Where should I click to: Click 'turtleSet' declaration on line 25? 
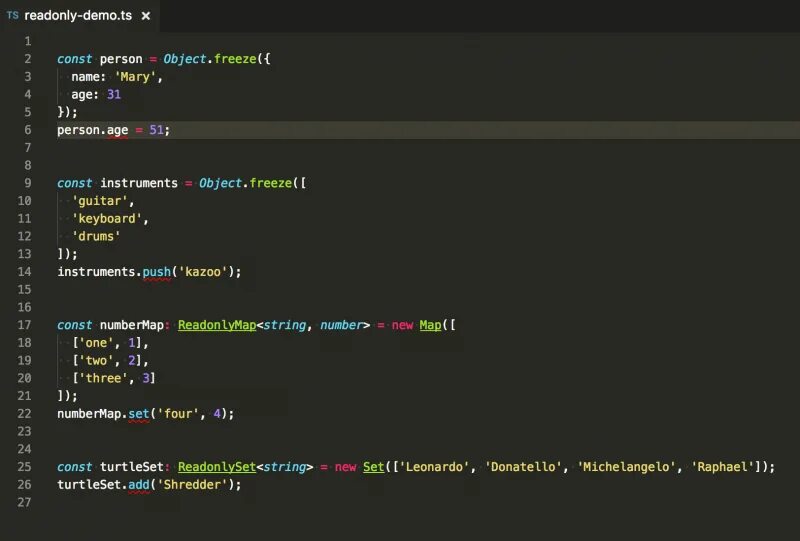[x=132, y=467]
